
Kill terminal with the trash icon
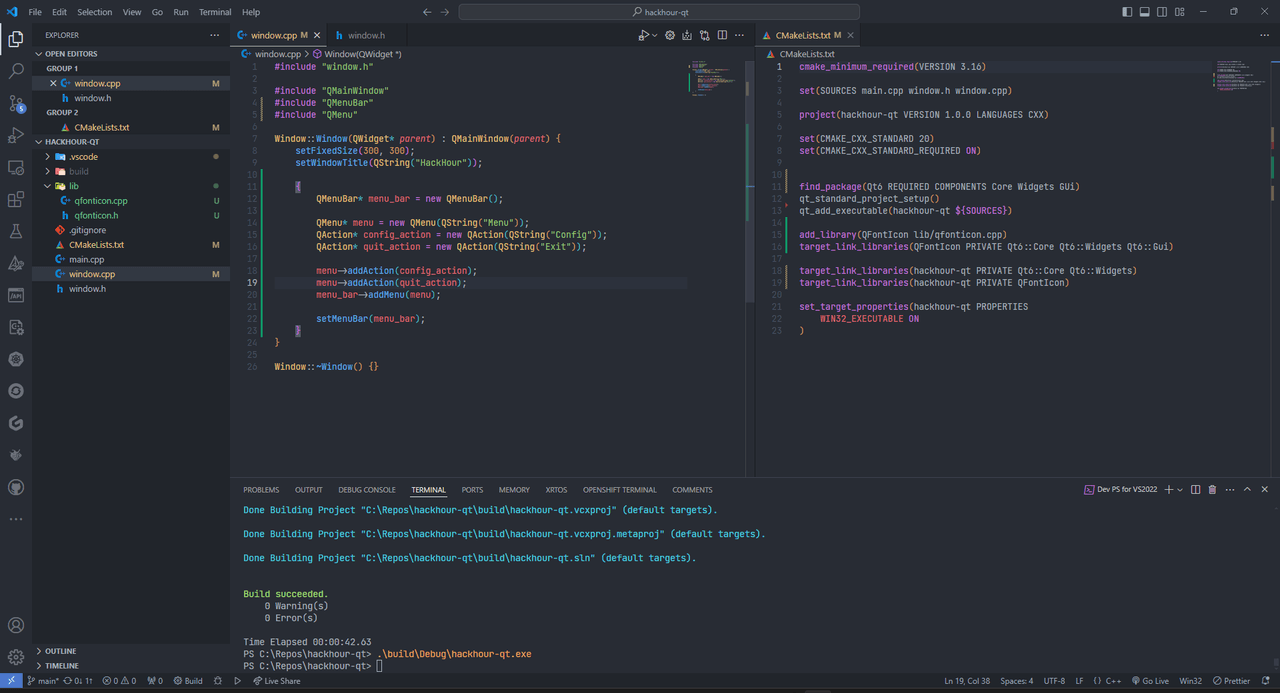pos(1212,490)
